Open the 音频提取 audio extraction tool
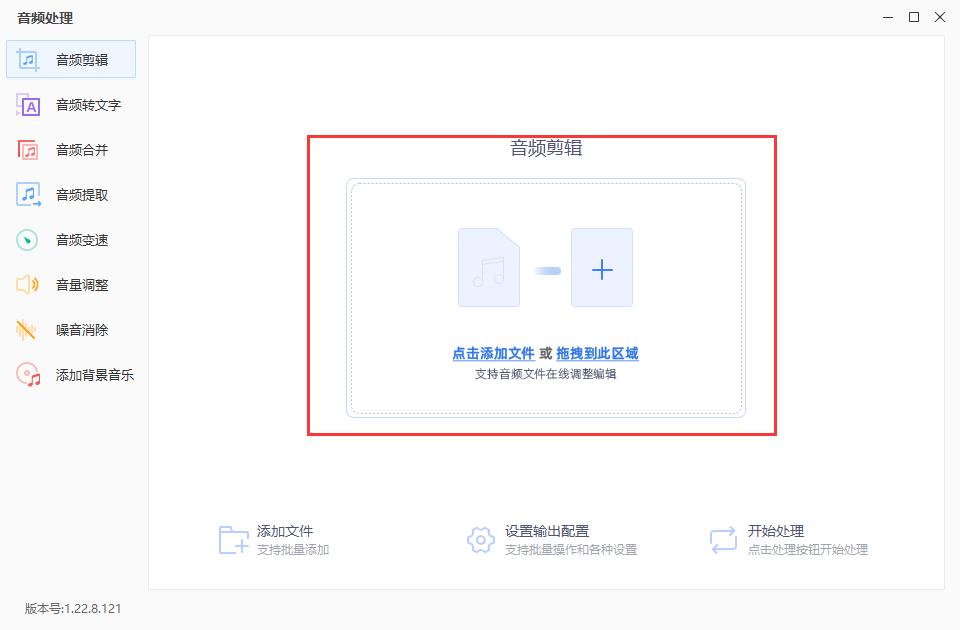 coord(75,194)
